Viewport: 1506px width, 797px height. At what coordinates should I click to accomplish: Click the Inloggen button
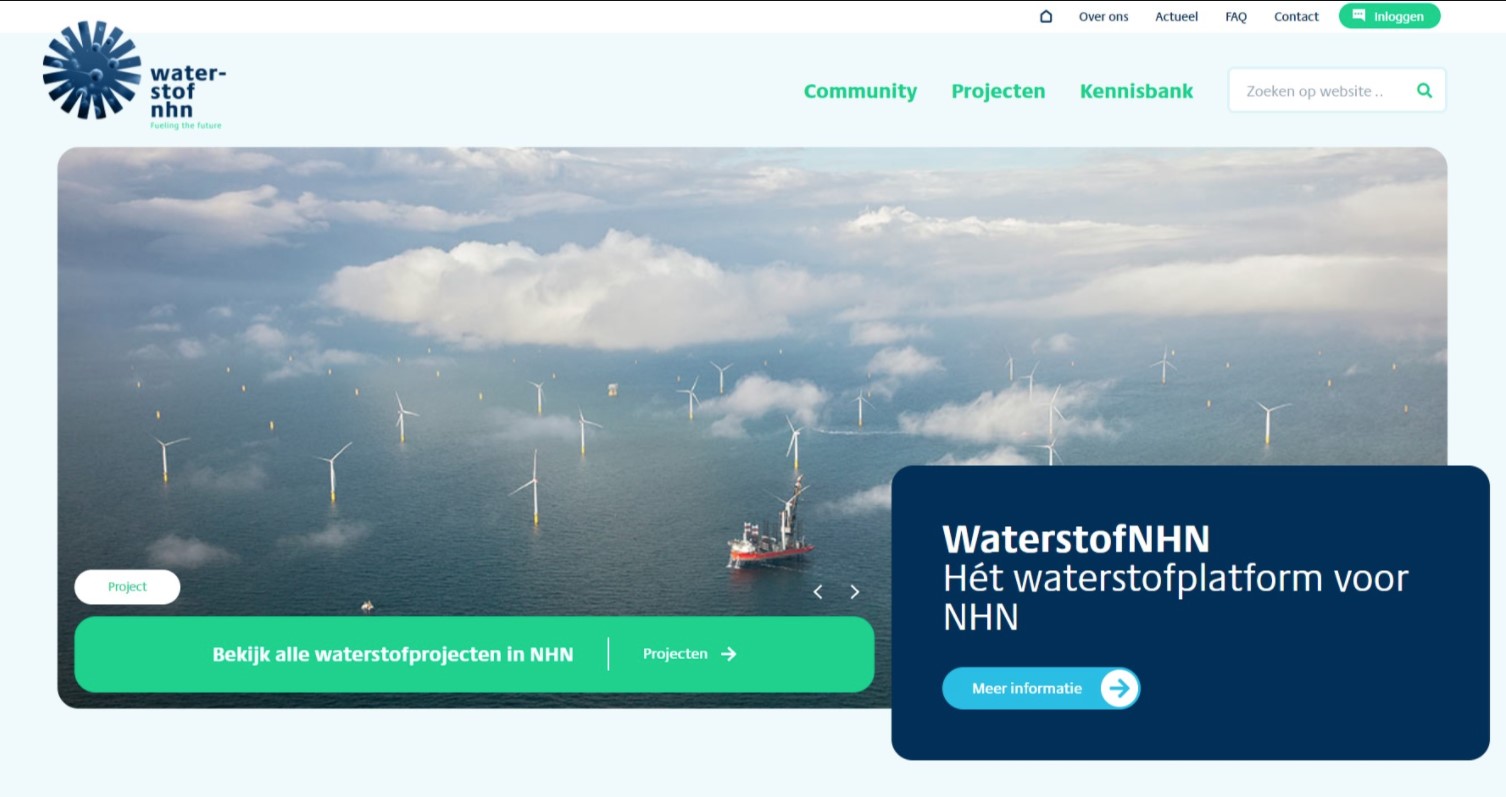point(1390,16)
